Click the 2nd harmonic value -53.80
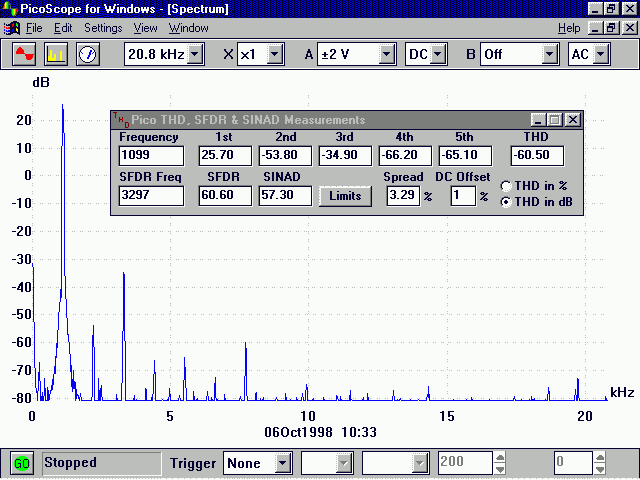Viewport: 640px width, 480px height. [285, 156]
